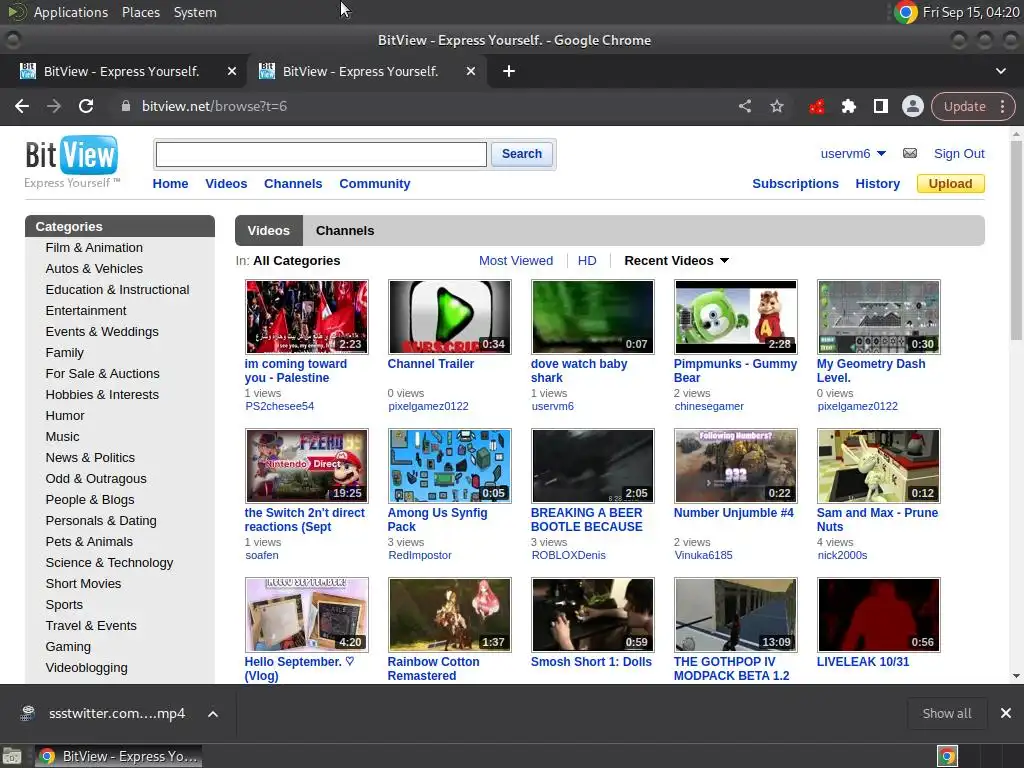
Task: Open Chrome's three-dot menu
Action: point(1002,106)
